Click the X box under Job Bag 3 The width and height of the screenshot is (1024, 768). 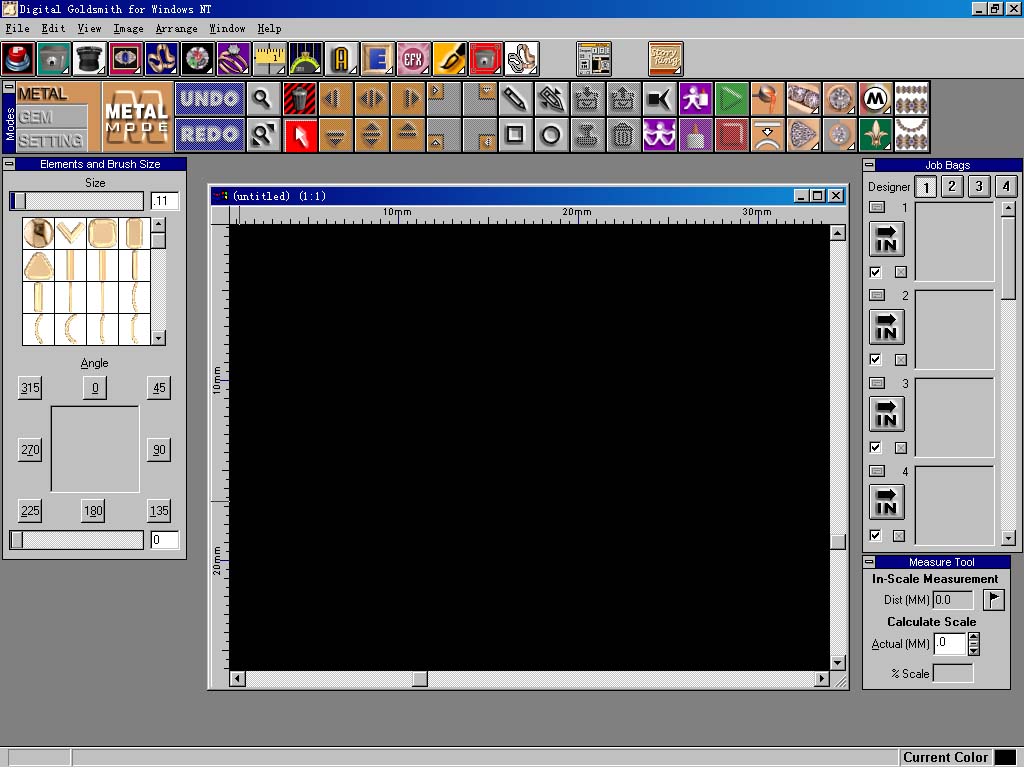point(901,447)
